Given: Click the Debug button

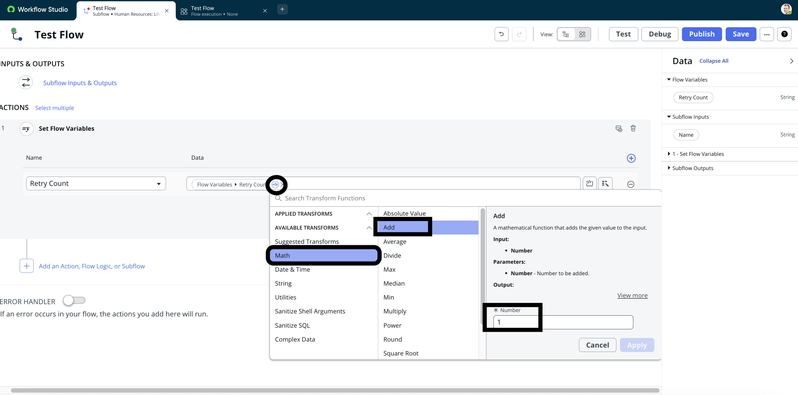Looking at the screenshot, I should 660,34.
